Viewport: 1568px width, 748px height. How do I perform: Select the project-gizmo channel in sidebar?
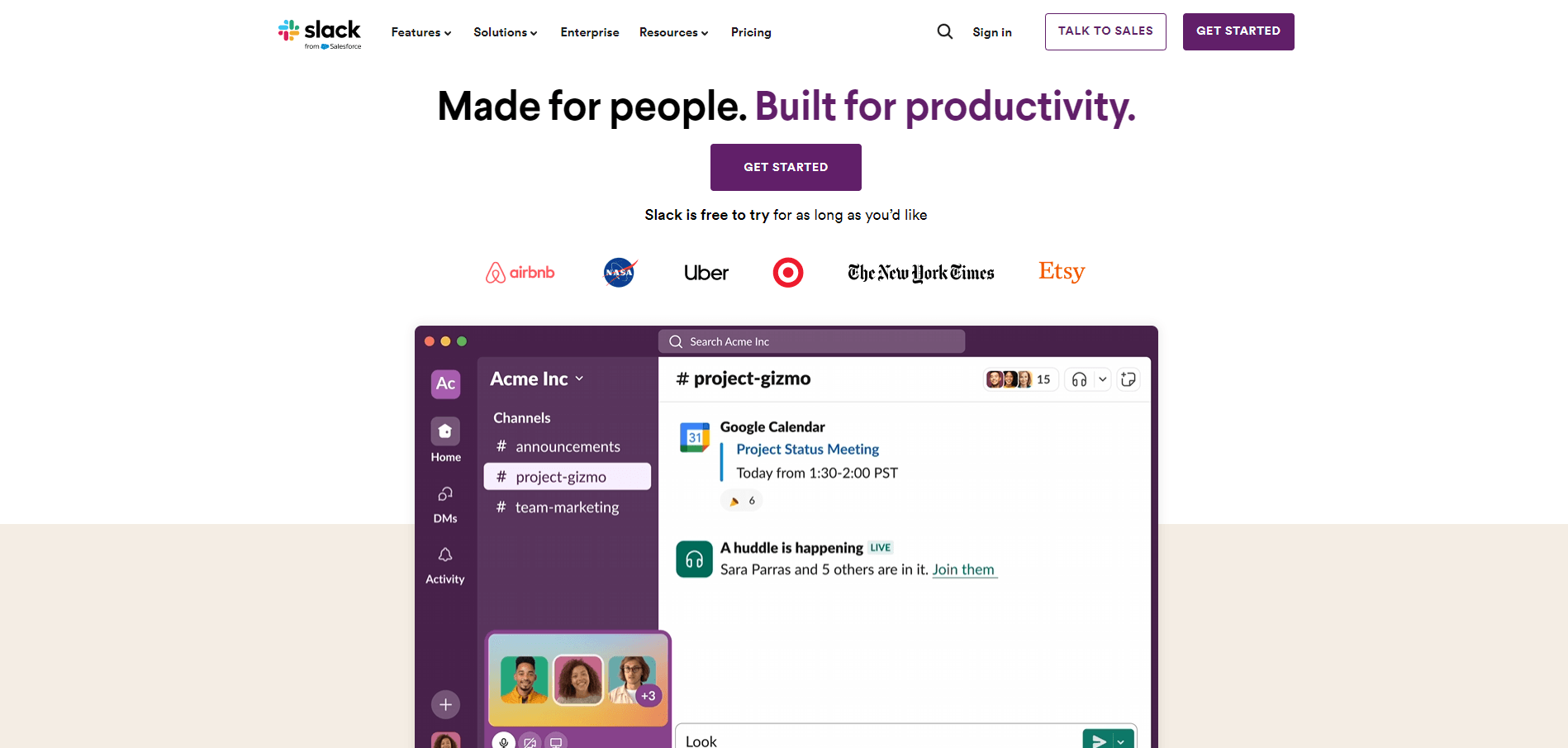click(x=567, y=476)
